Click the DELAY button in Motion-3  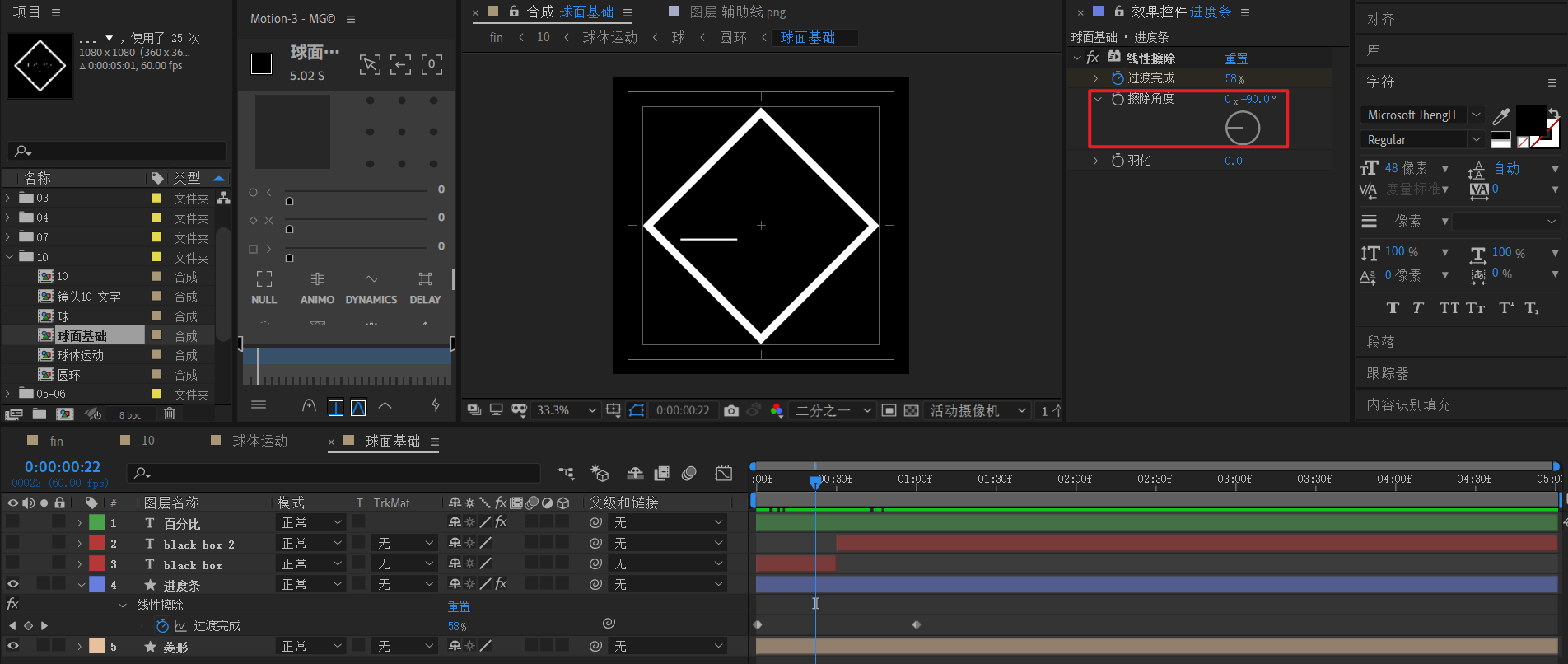pyautogui.click(x=425, y=288)
